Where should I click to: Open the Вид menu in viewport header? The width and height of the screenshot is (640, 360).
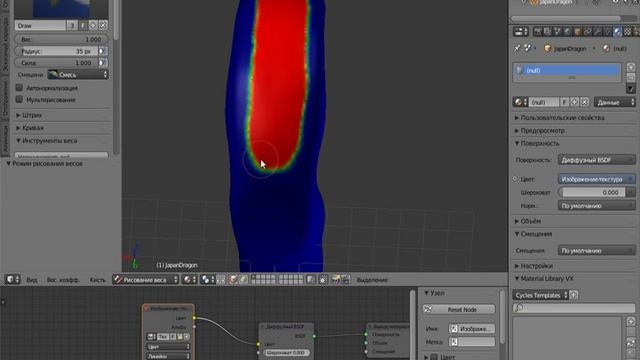(32, 280)
